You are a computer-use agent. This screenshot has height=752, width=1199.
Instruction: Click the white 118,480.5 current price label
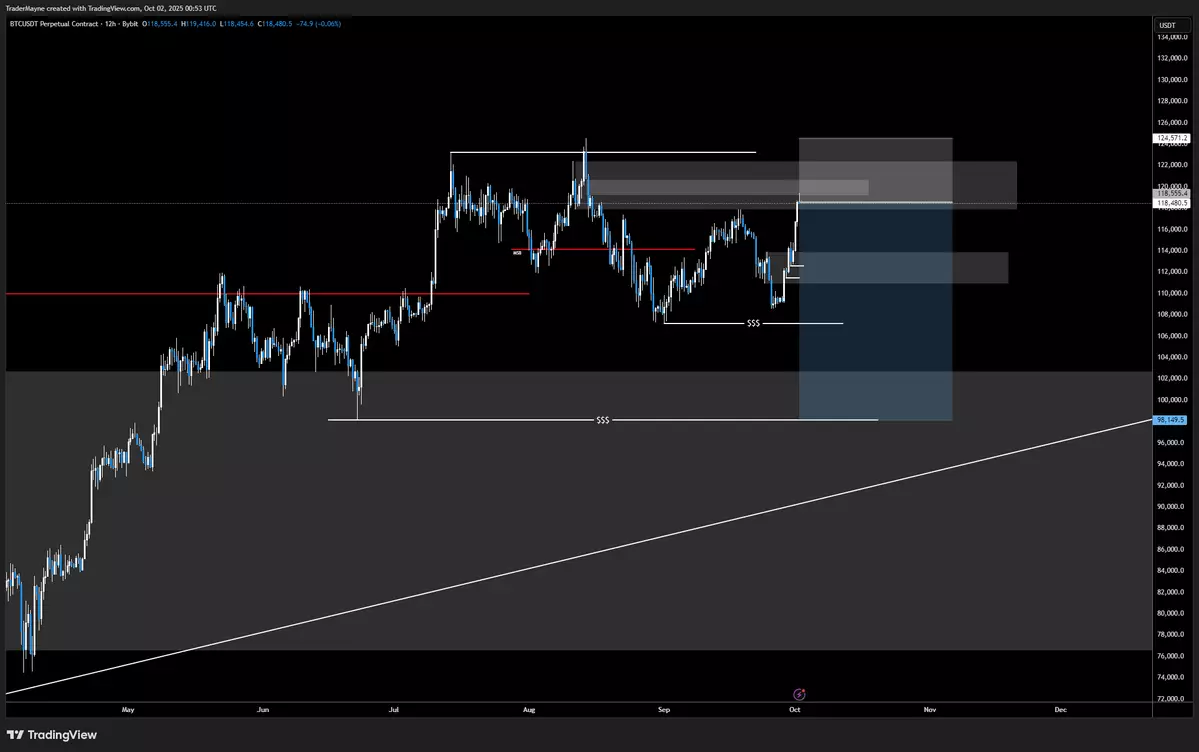coord(1171,203)
